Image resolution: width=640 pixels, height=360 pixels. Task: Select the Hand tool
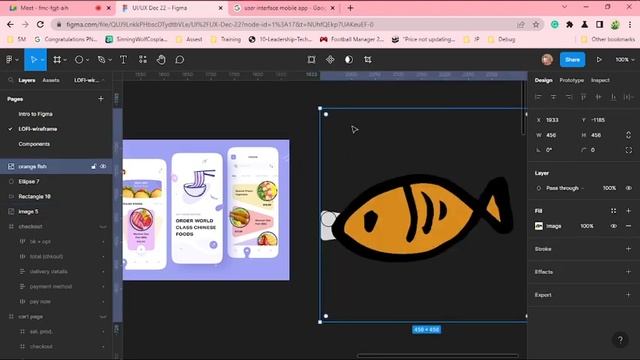pos(161,60)
